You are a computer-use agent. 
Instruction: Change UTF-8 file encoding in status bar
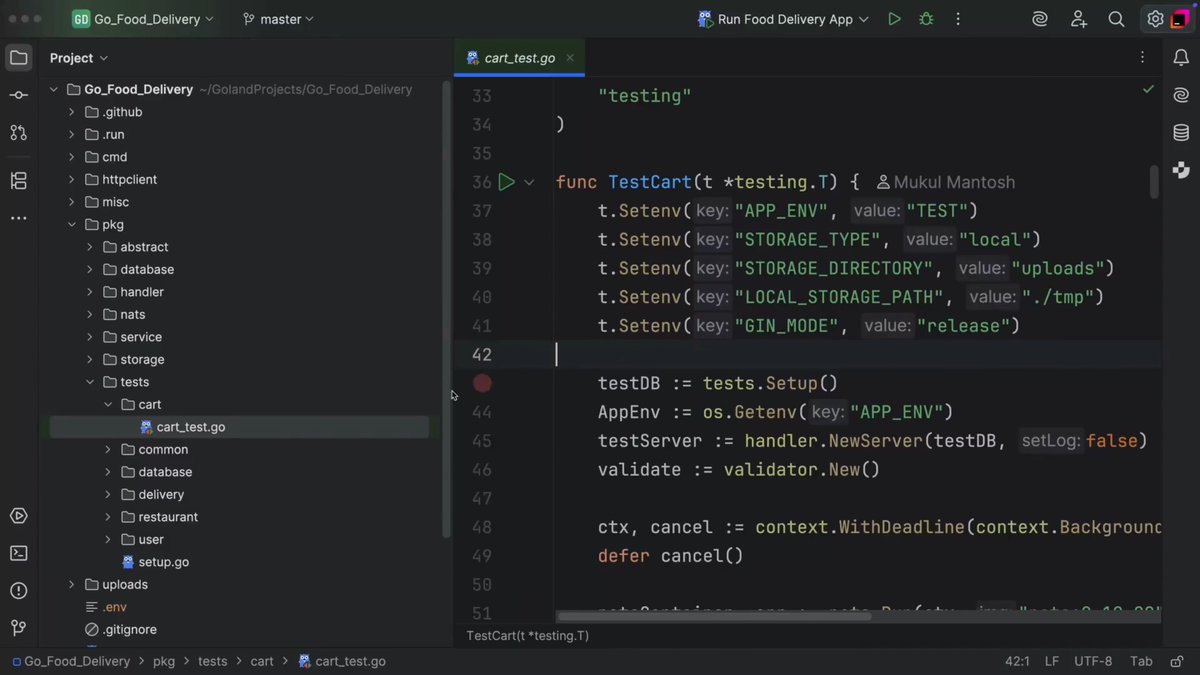(1093, 661)
